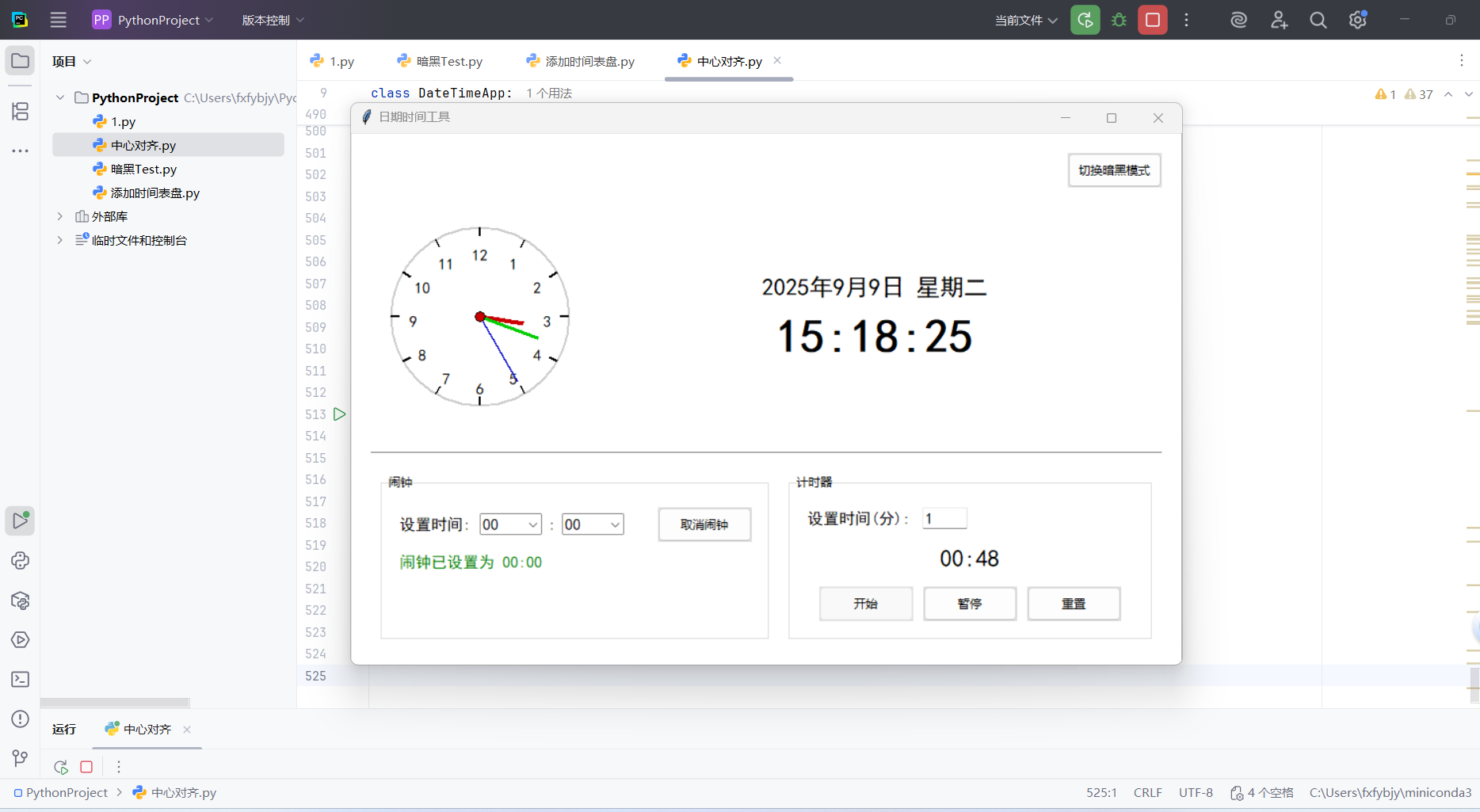Open the AI Assistant toolbar icon

click(1238, 20)
